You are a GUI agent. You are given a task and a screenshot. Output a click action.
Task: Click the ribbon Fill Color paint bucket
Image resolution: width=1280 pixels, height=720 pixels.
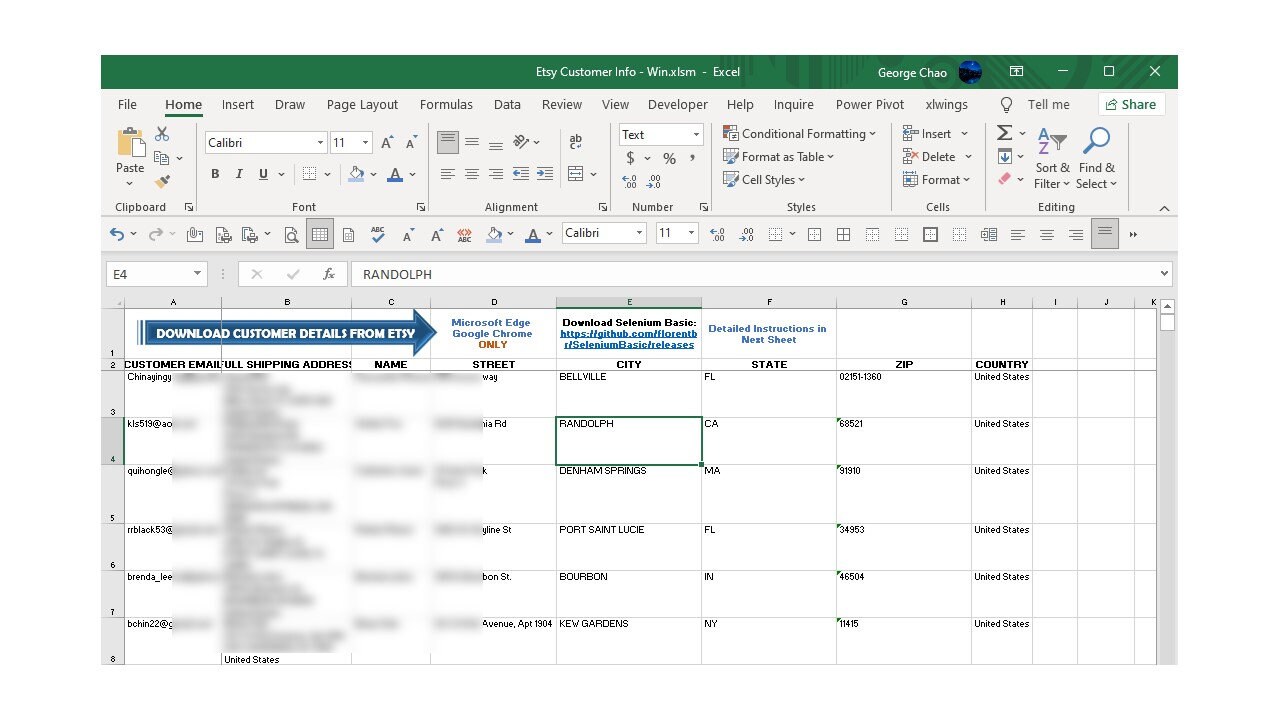tap(356, 174)
